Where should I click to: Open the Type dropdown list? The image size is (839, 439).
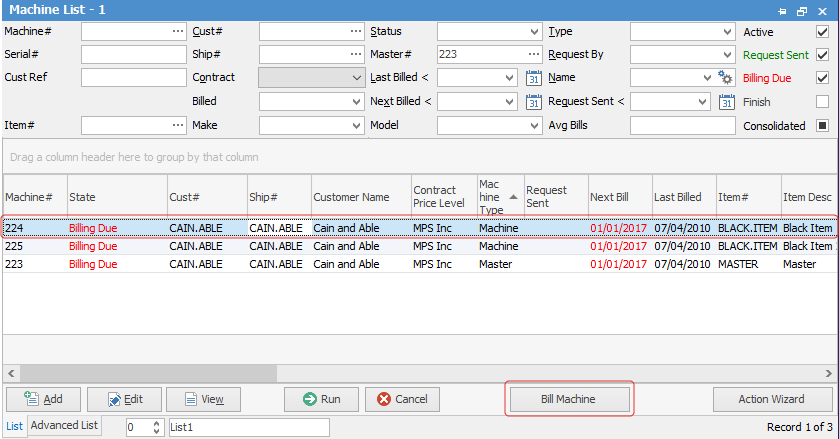[x=727, y=32]
